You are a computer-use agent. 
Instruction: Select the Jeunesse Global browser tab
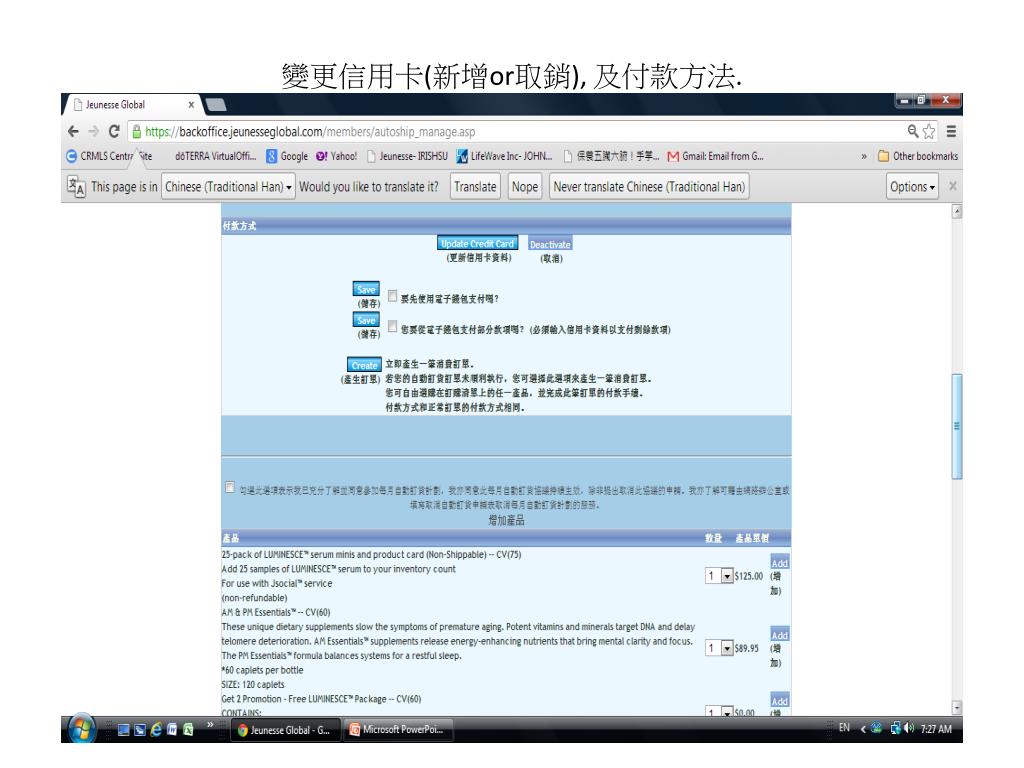(134, 104)
